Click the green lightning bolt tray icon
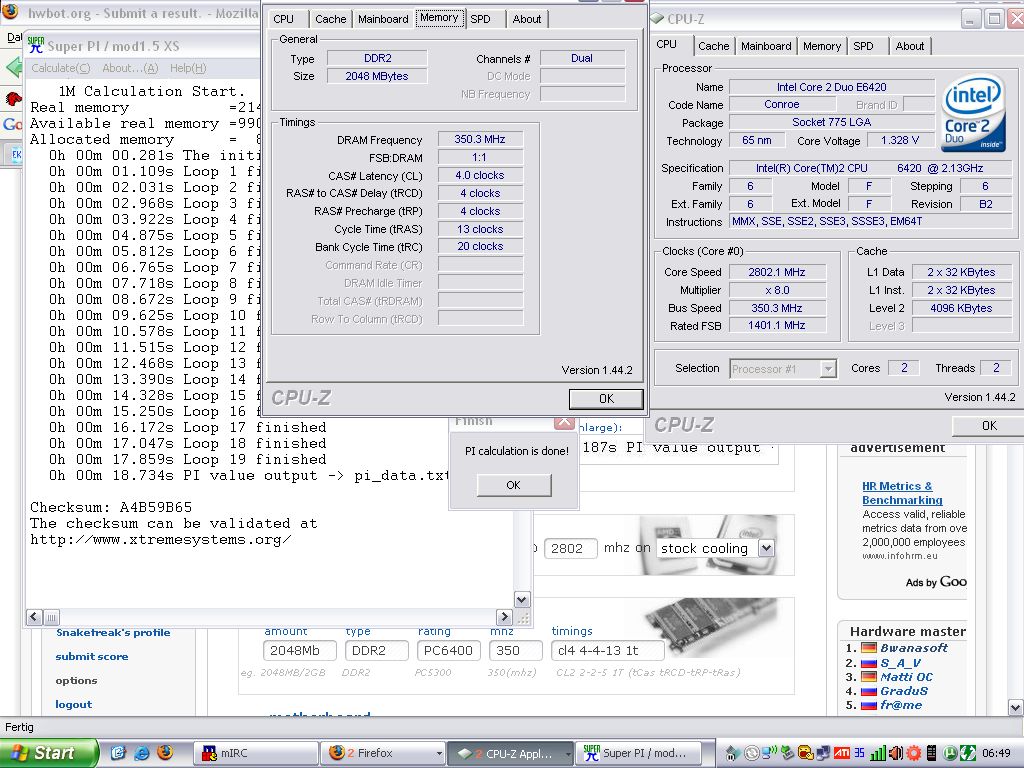 (x=968, y=753)
